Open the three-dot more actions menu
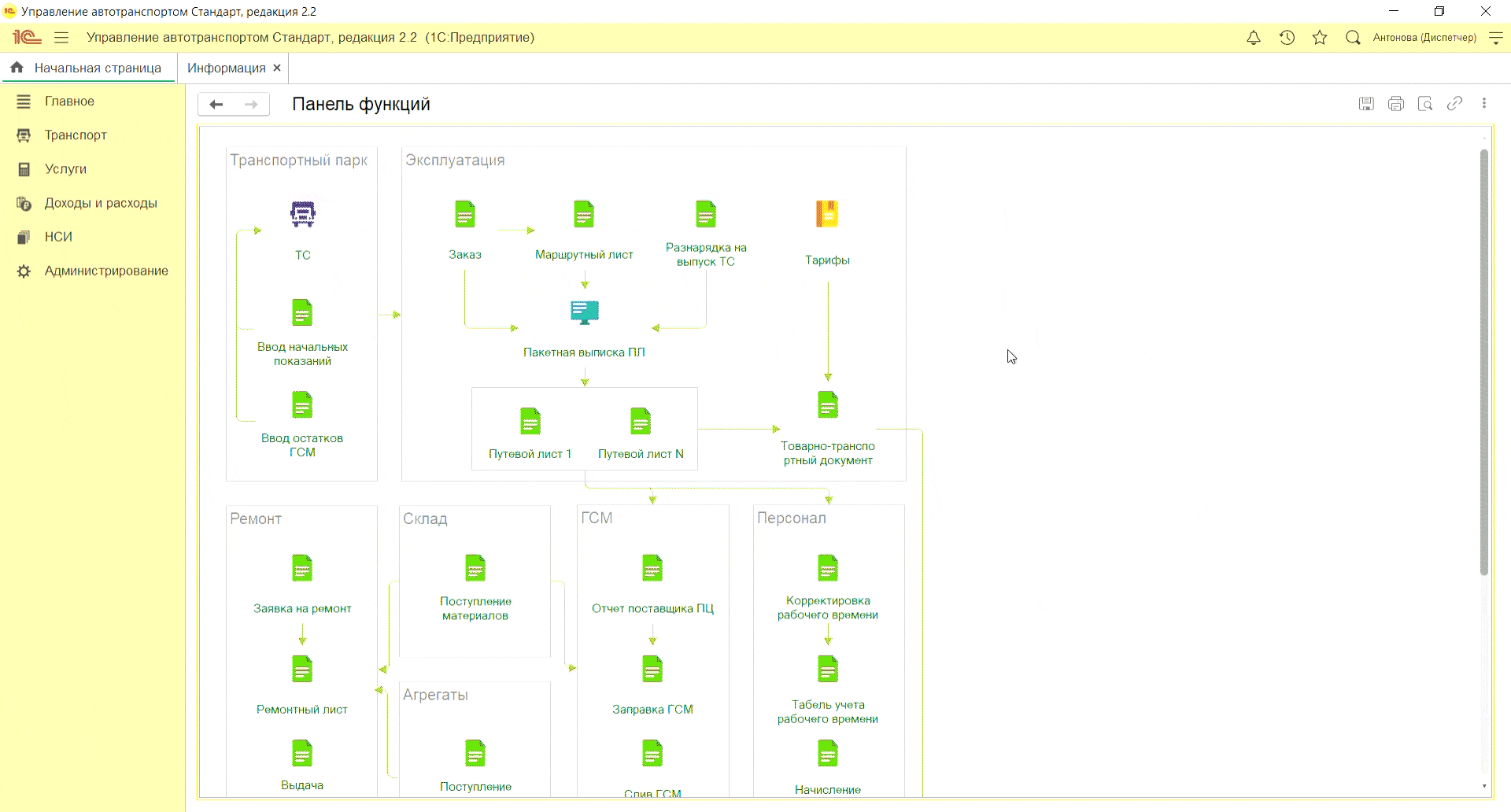 click(x=1484, y=104)
